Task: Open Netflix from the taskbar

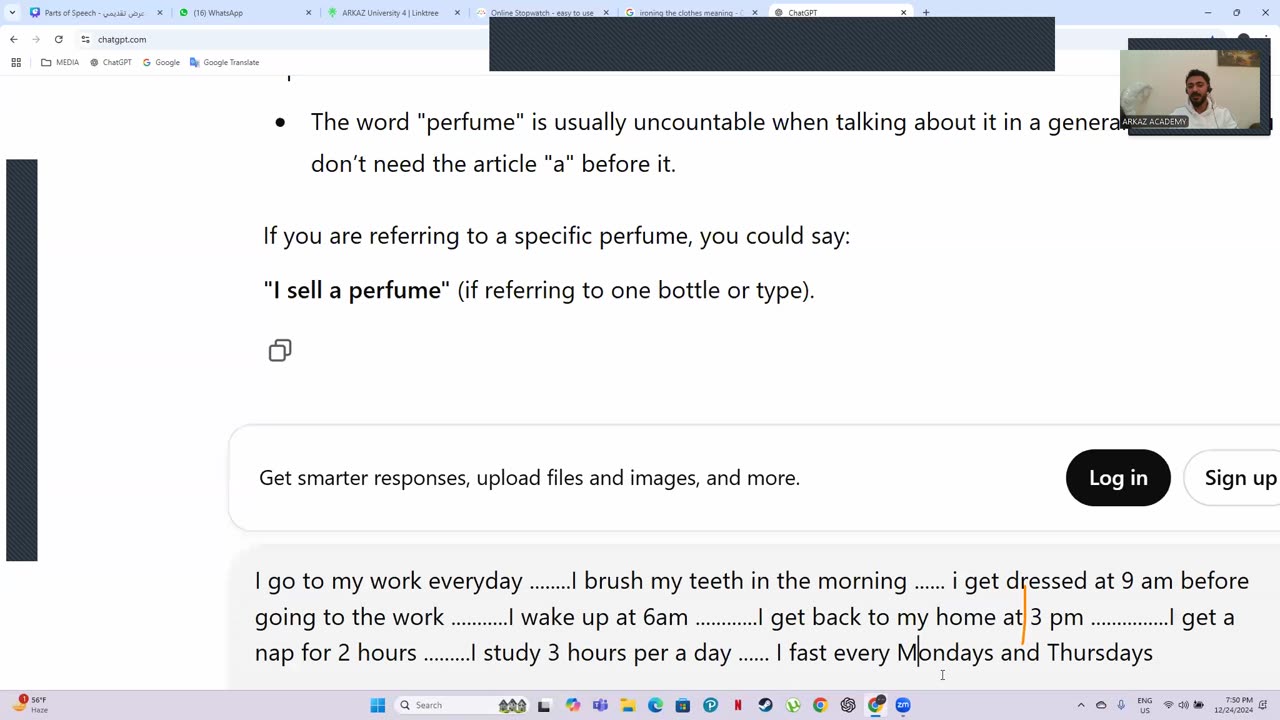Action: [x=738, y=705]
